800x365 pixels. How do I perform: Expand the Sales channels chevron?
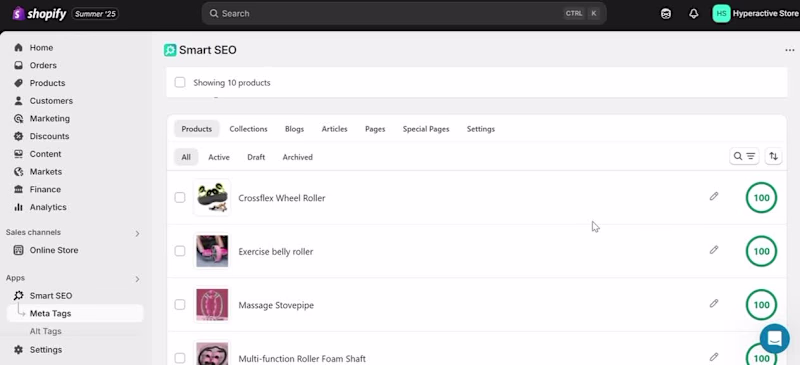pyautogui.click(x=137, y=233)
